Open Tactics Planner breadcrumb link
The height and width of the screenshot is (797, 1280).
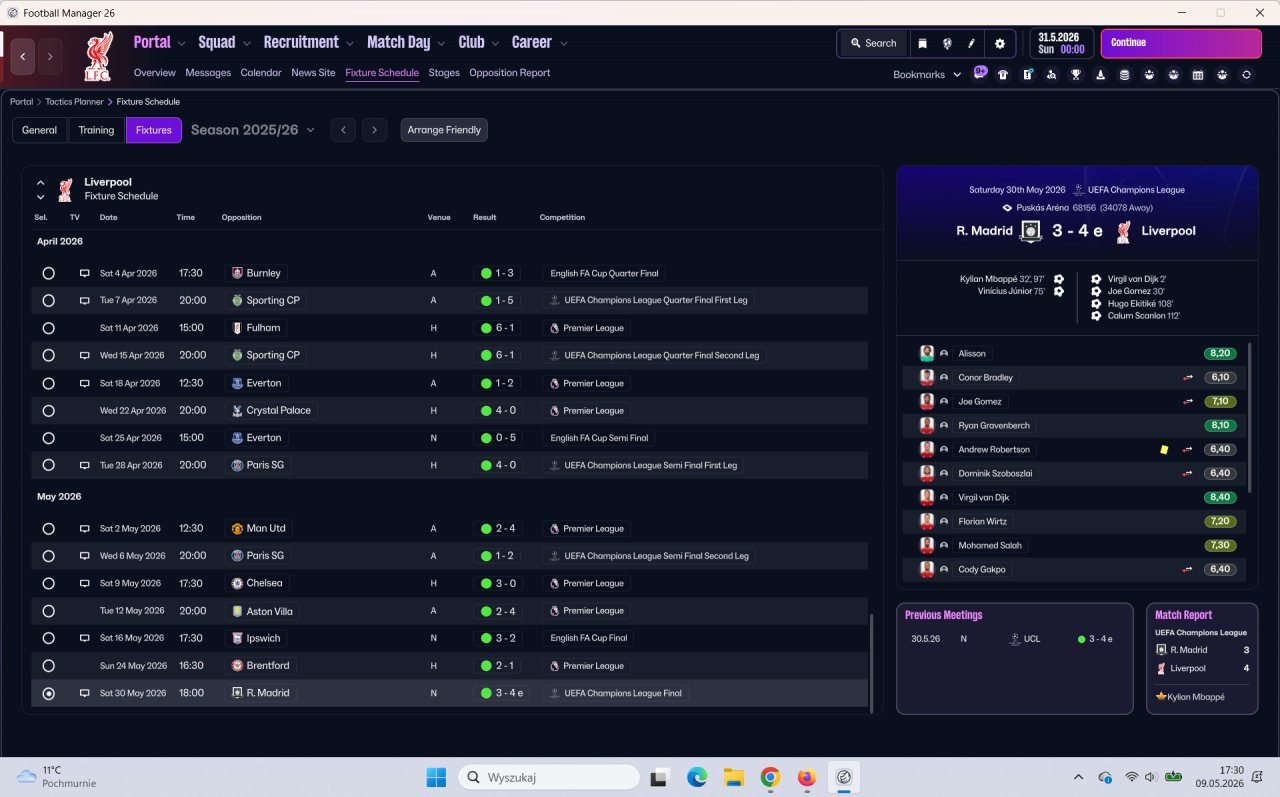pos(74,102)
